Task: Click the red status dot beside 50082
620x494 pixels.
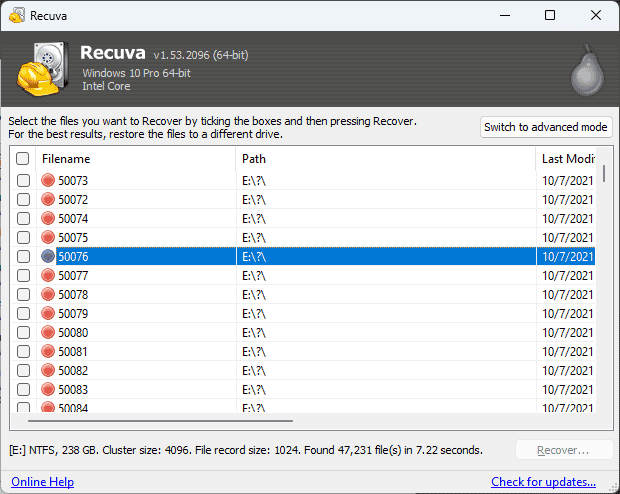Action: tap(48, 370)
